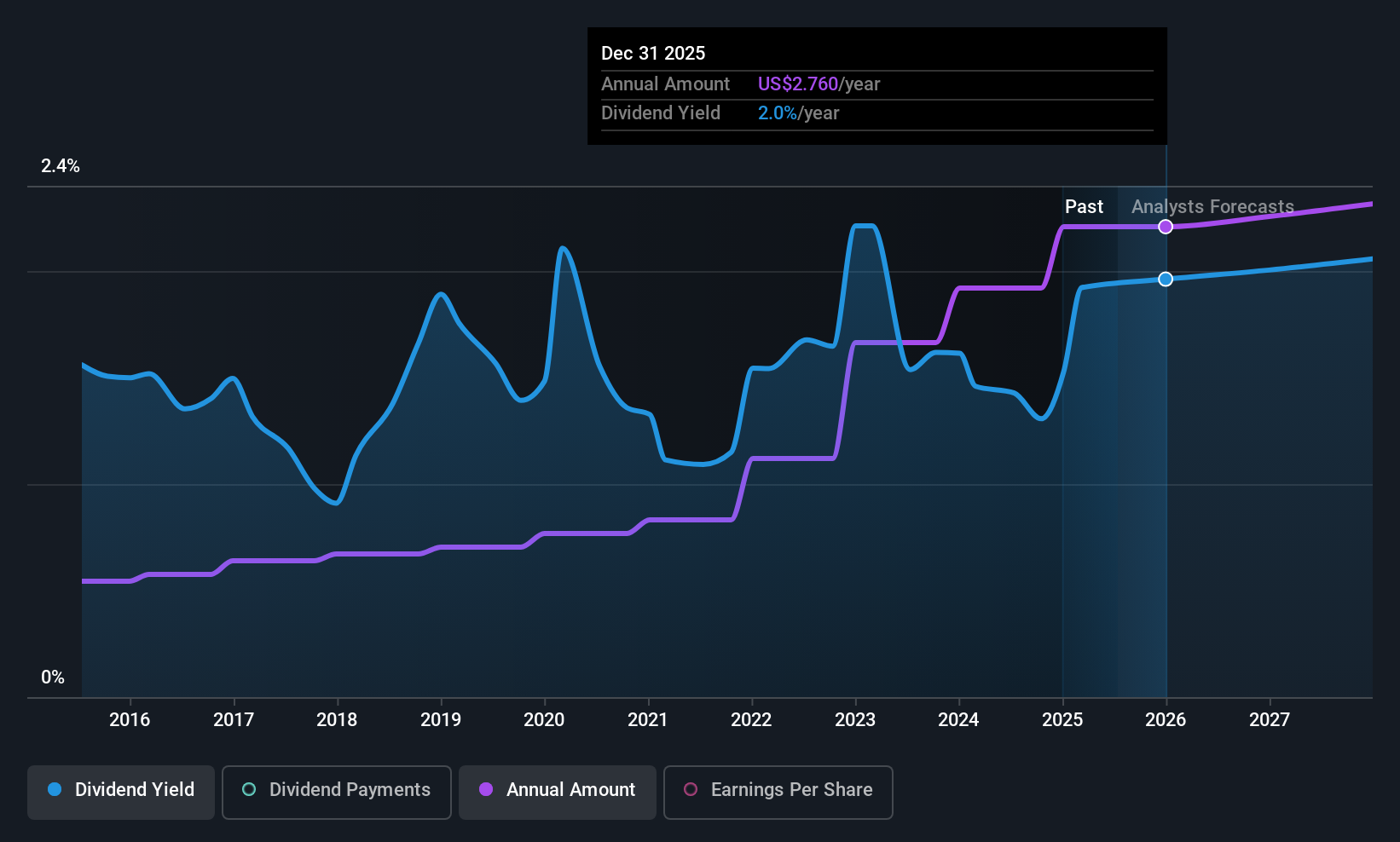Click the 2017 axis label
Screen dimensions: 1400x842
tap(234, 720)
